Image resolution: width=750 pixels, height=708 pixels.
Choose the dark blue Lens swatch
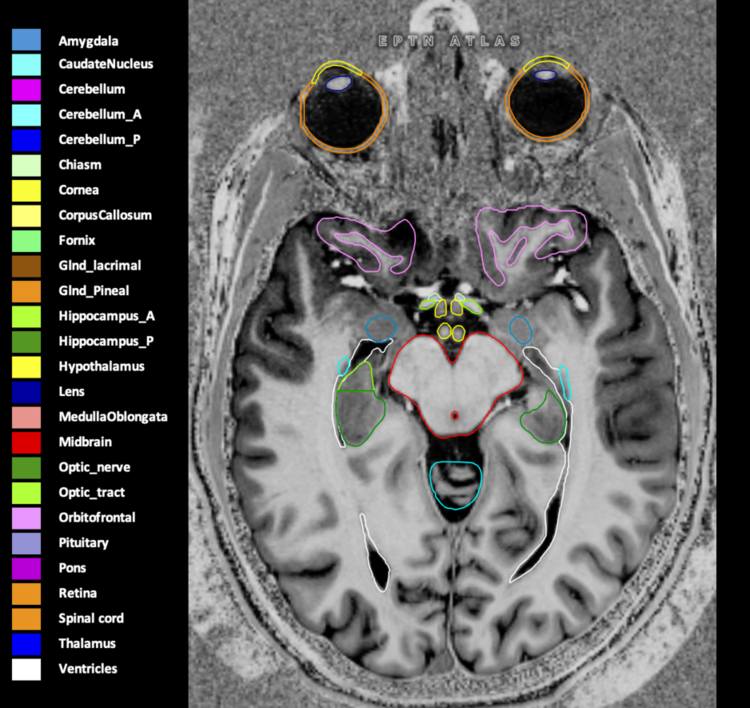(x=26, y=392)
